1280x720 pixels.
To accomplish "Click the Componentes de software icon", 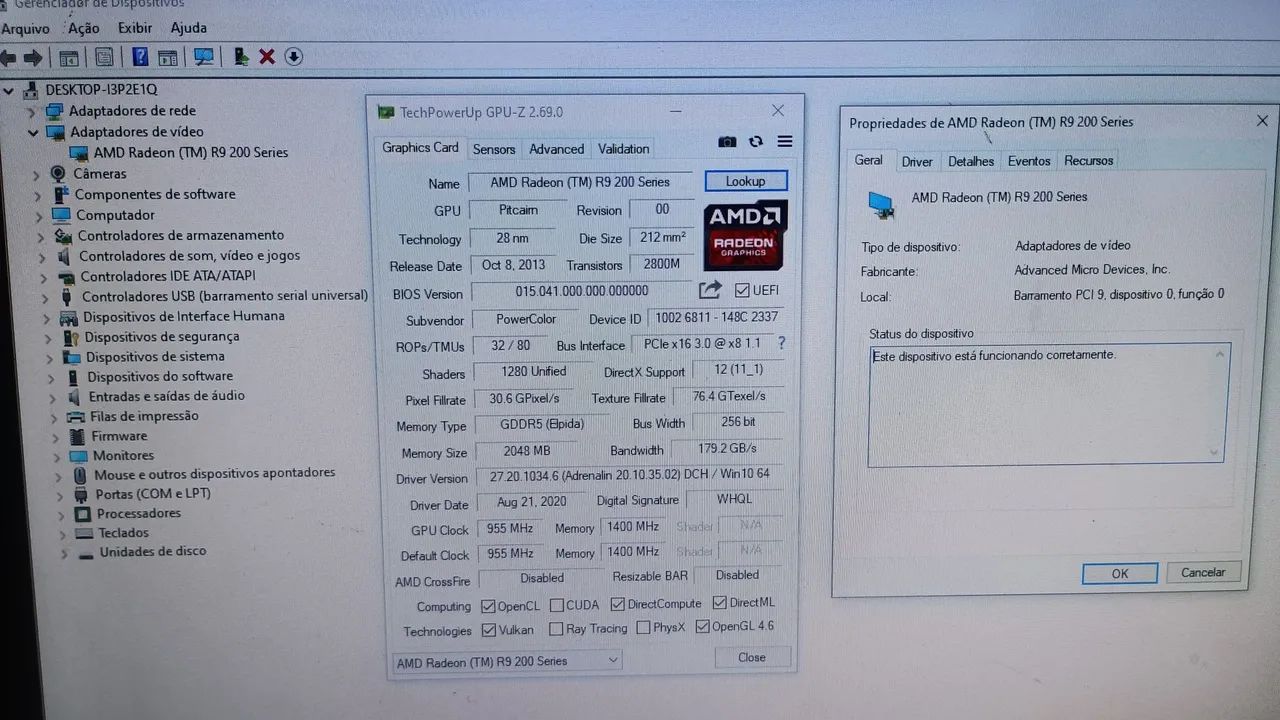I will point(61,194).
